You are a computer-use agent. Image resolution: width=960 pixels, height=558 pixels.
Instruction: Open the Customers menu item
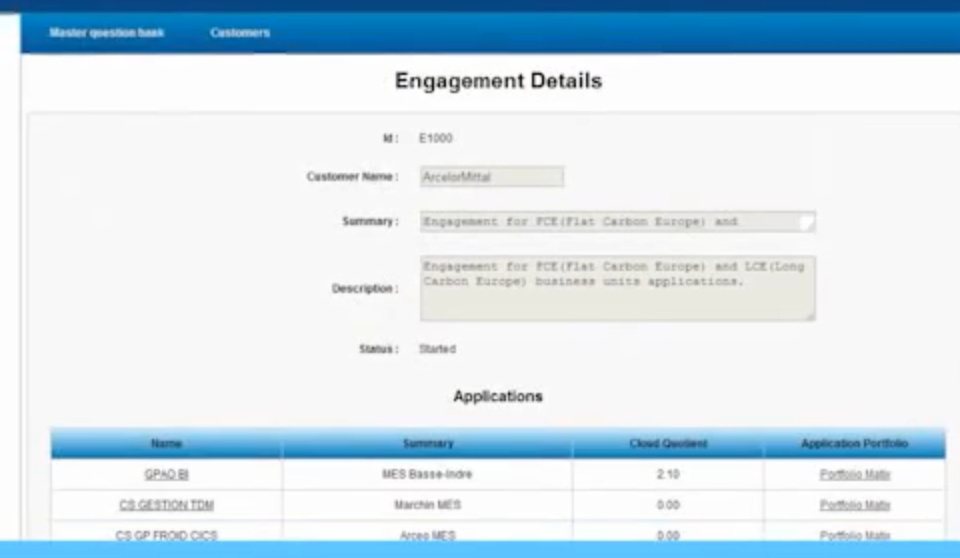[240, 33]
